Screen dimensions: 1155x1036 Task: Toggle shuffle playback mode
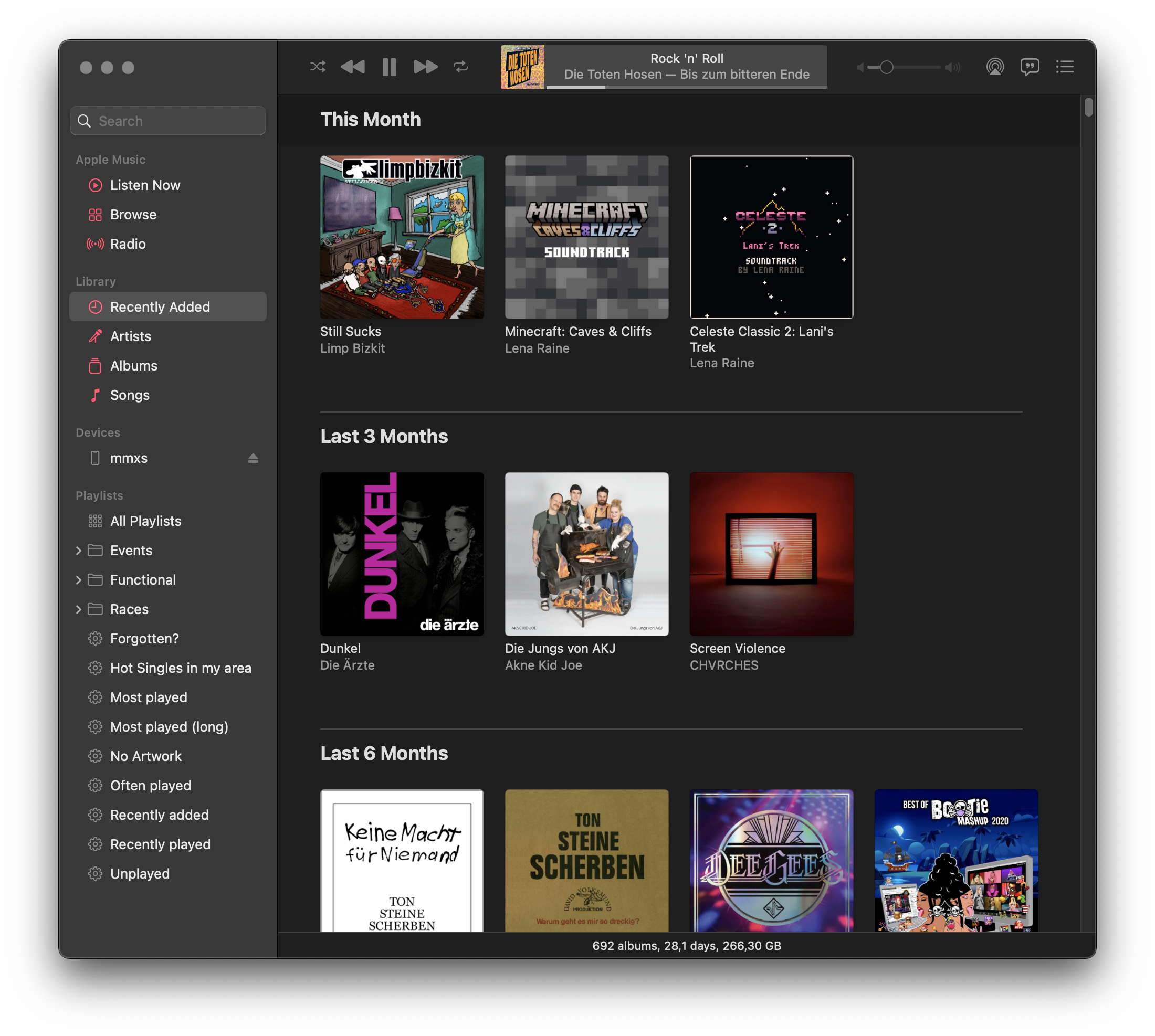pos(317,67)
